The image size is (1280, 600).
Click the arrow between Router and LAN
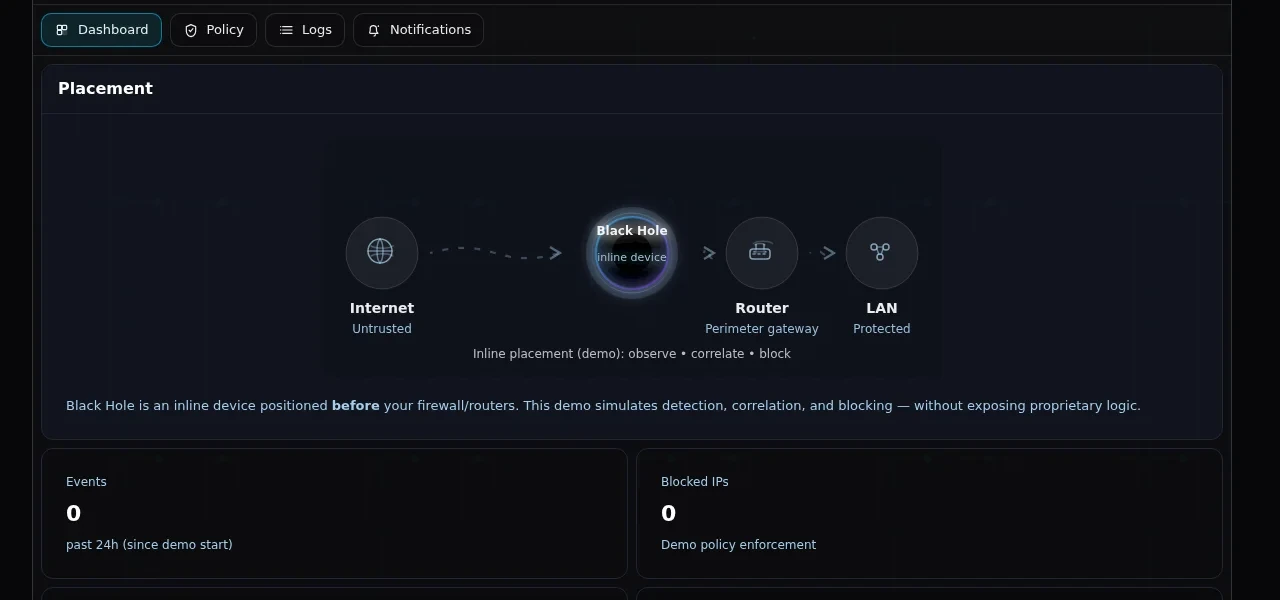827,253
